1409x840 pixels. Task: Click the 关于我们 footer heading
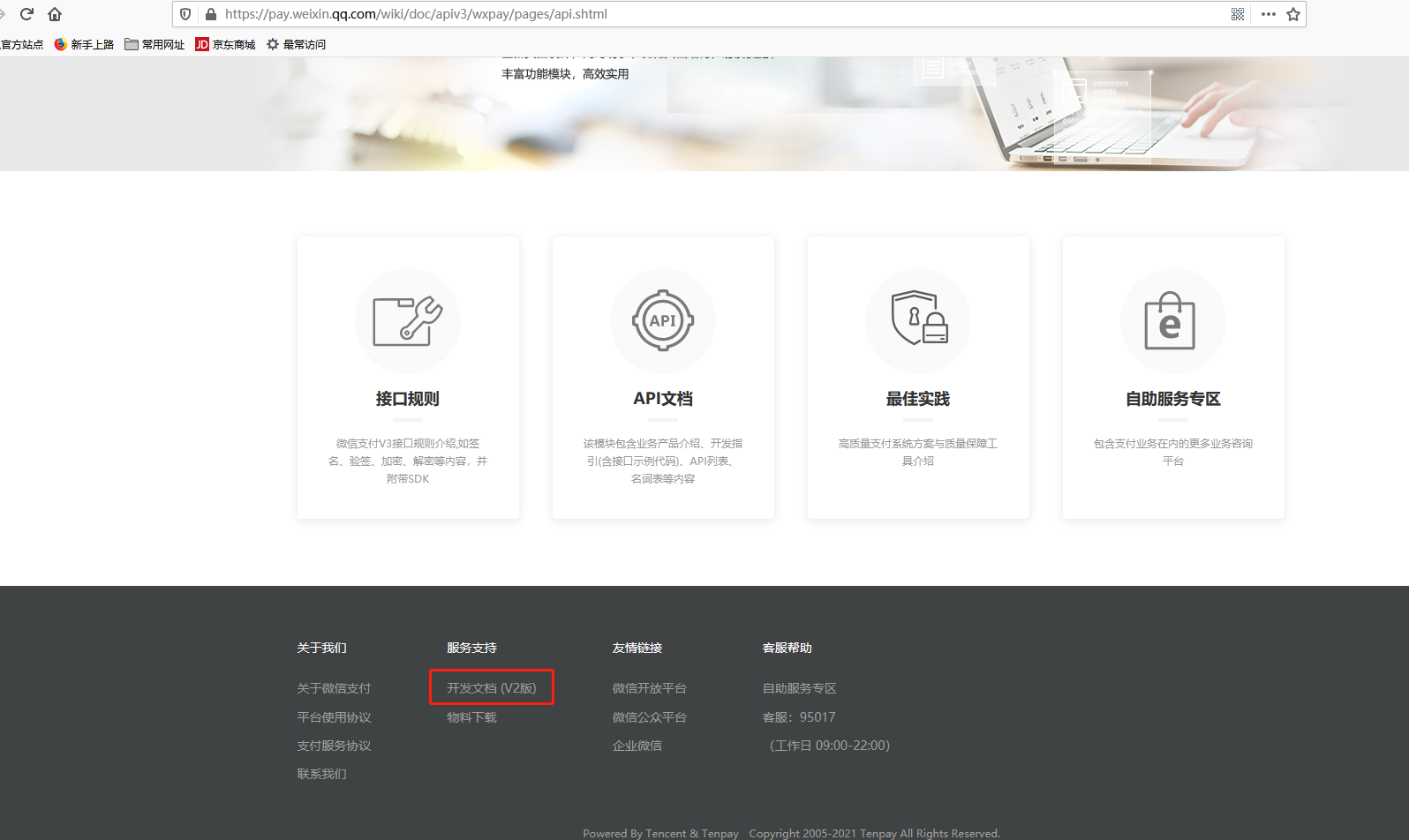[321, 648]
